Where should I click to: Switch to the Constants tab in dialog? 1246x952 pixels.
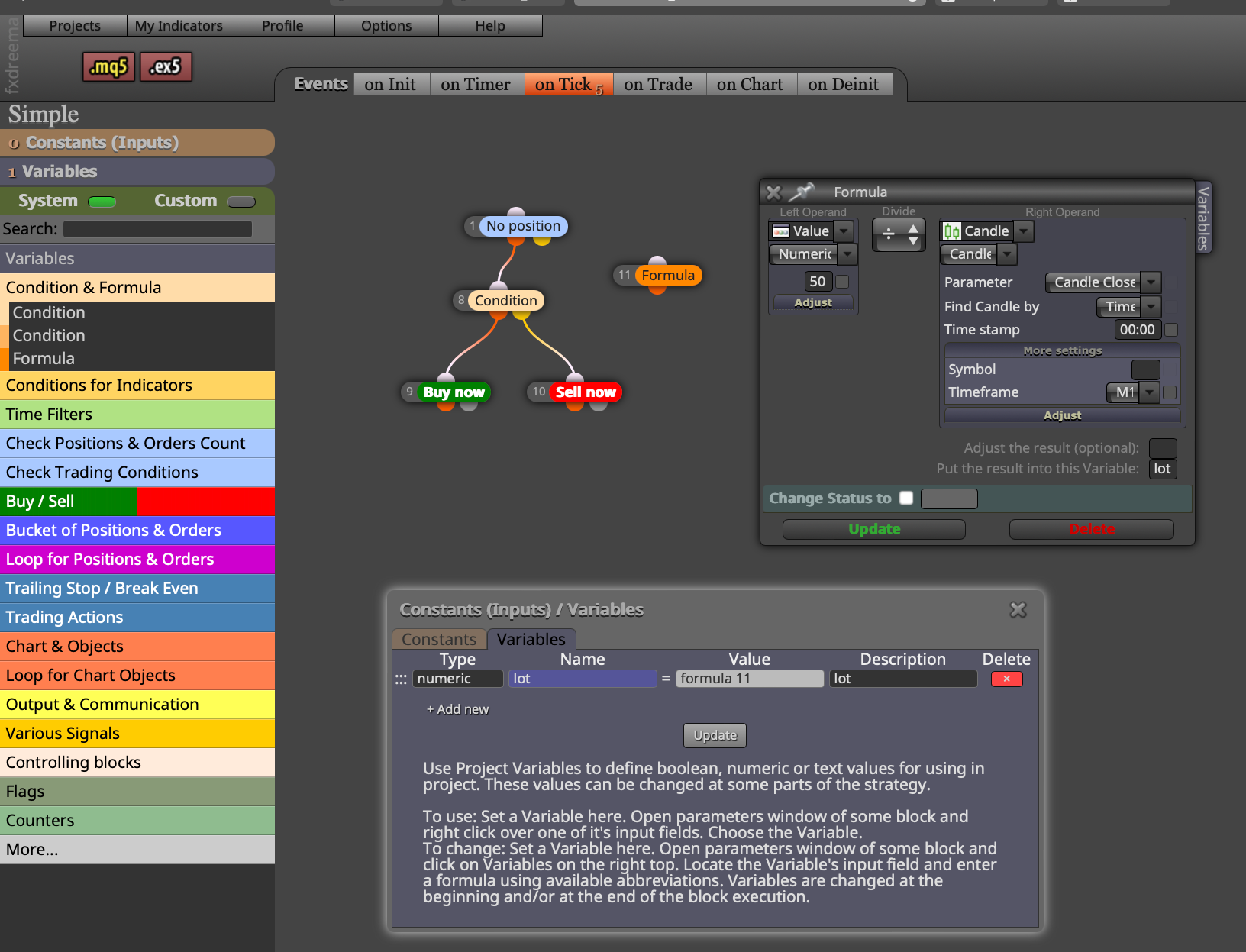439,639
